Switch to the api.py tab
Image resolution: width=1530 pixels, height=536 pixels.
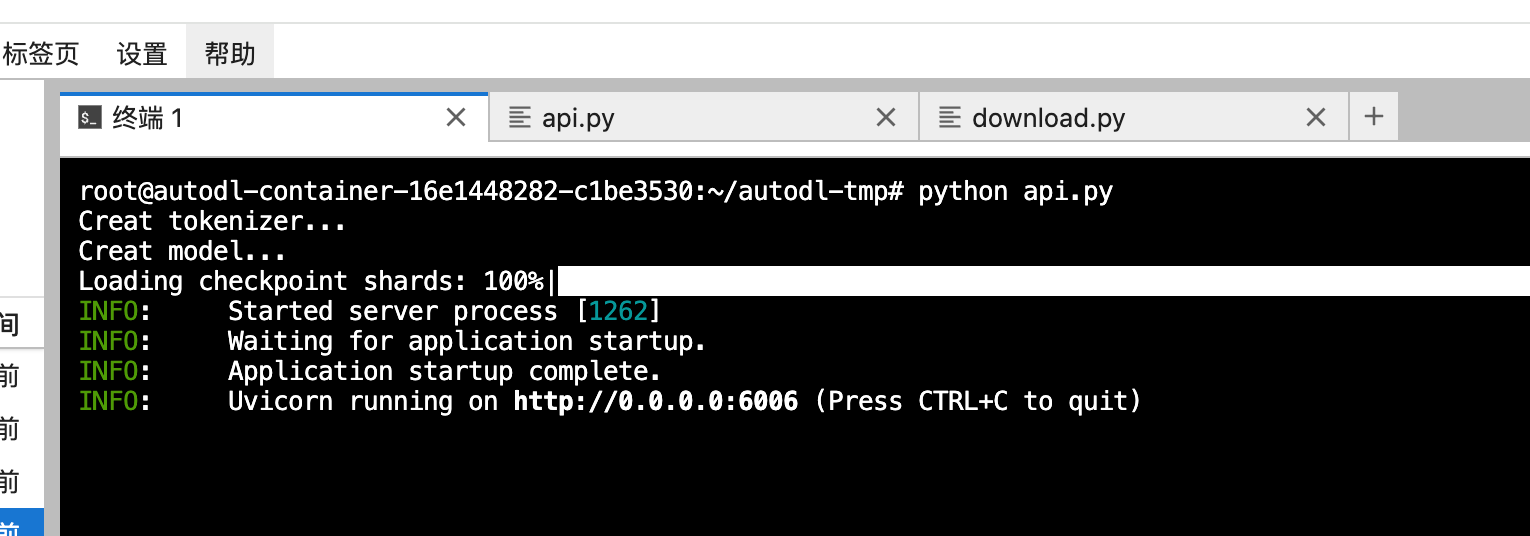pyautogui.click(x=578, y=118)
